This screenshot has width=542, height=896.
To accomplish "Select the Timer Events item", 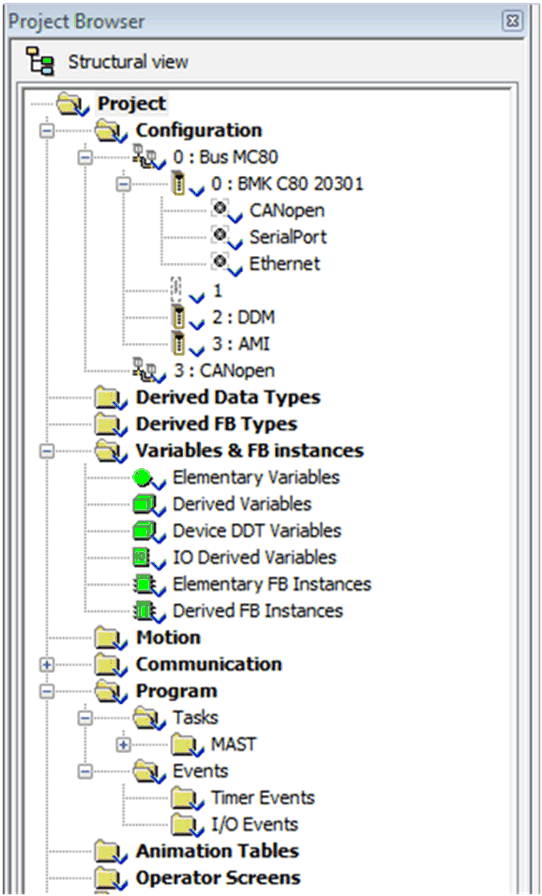I will (262, 797).
